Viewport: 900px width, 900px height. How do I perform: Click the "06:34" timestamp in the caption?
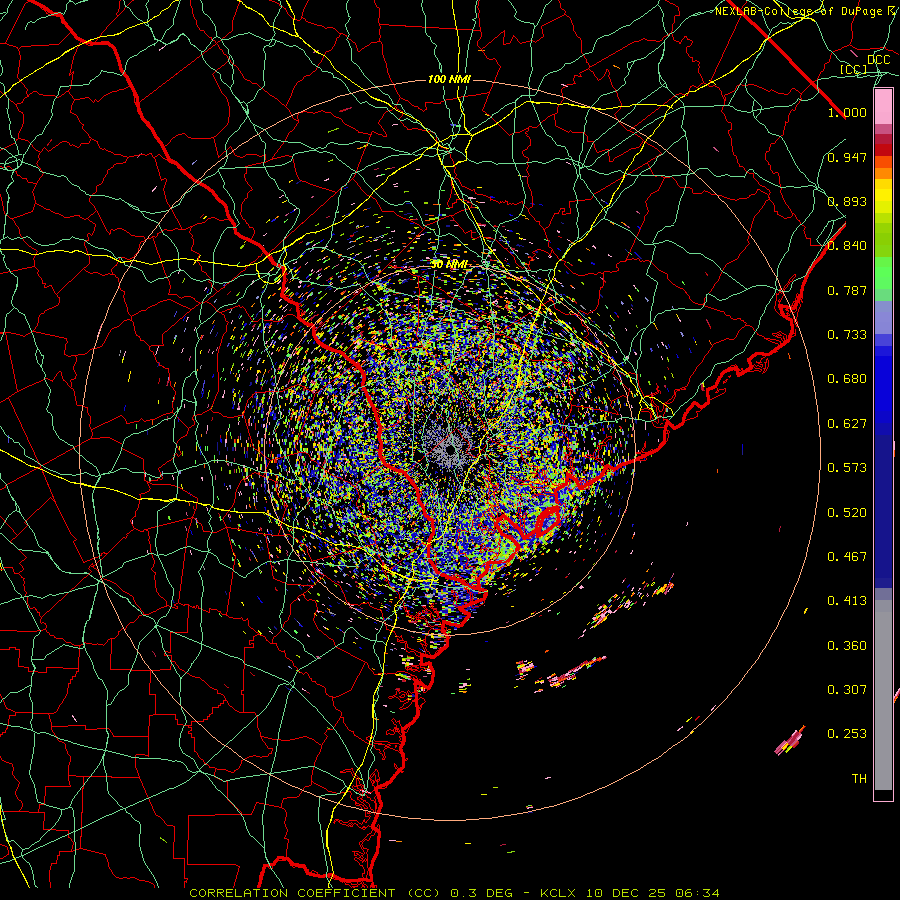click(697, 893)
